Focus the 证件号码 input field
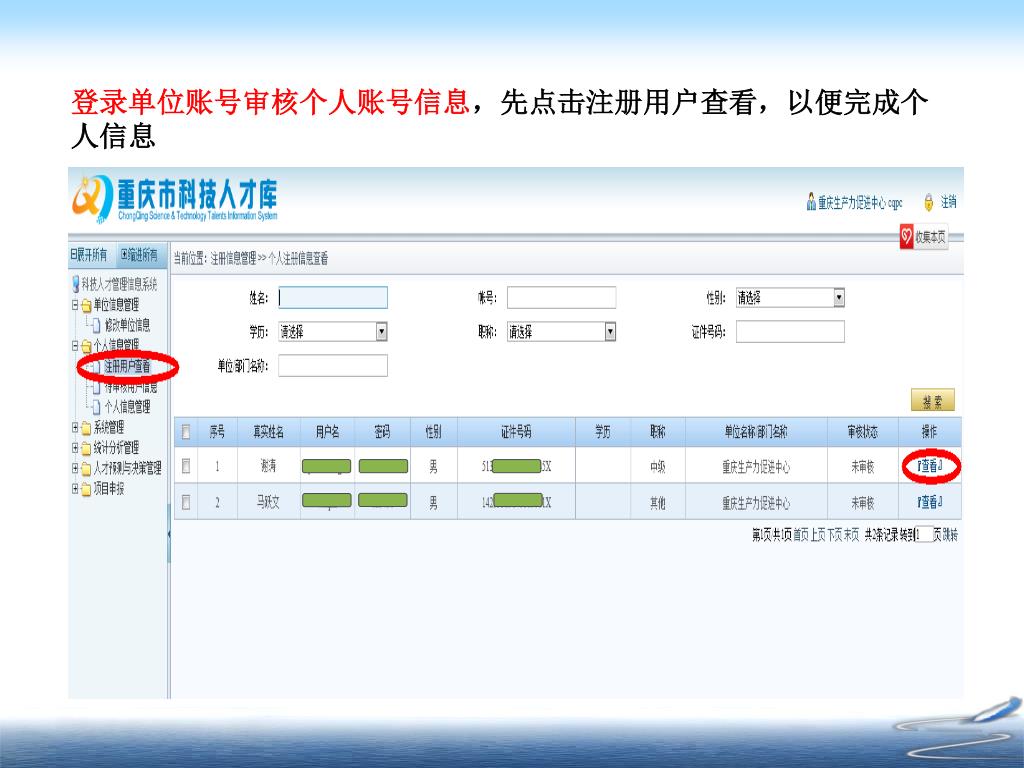 coord(790,332)
